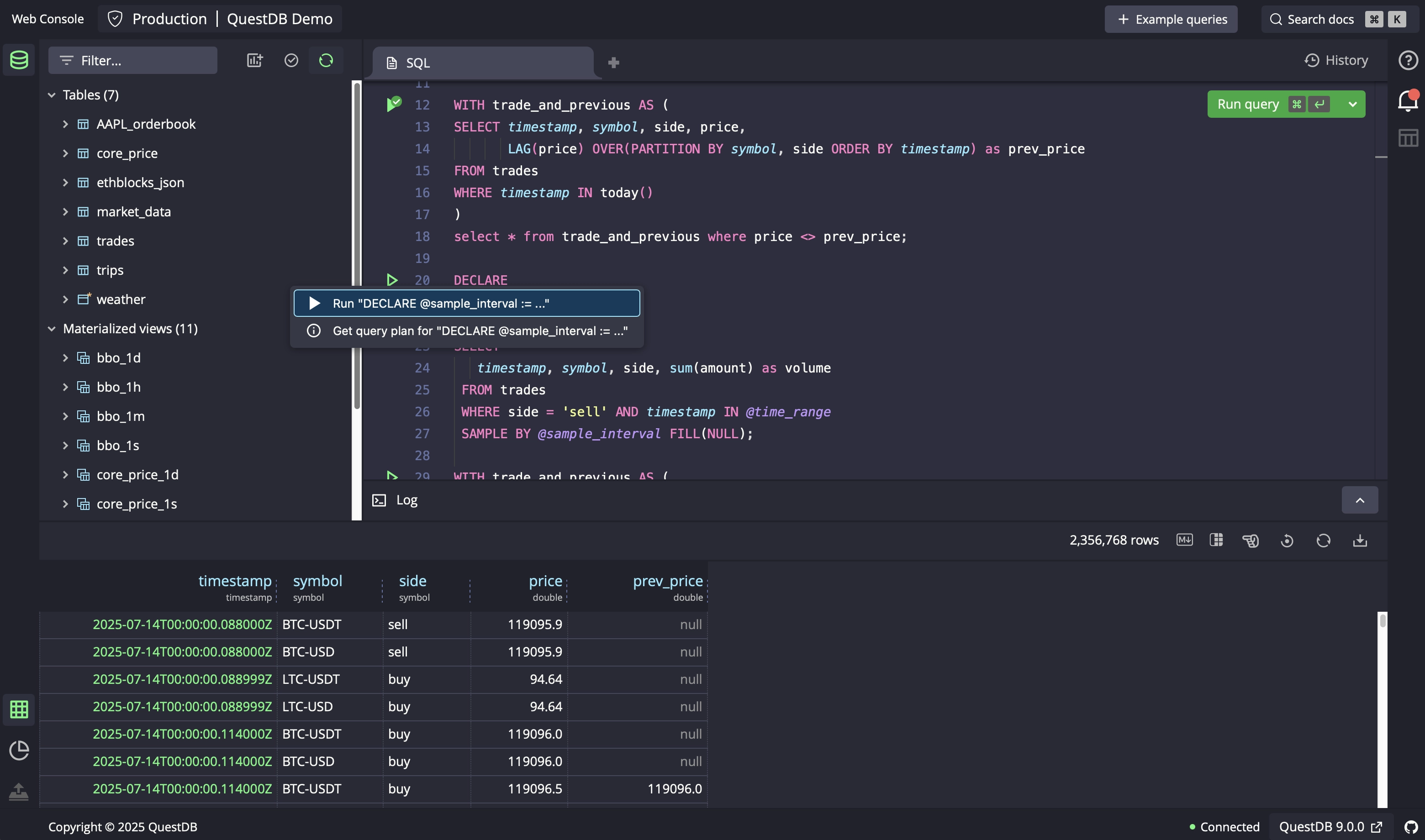The width and height of the screenshot is (1425, 840).
Task: Open the GitHub icon in footer
Action: click(1411, 827)
